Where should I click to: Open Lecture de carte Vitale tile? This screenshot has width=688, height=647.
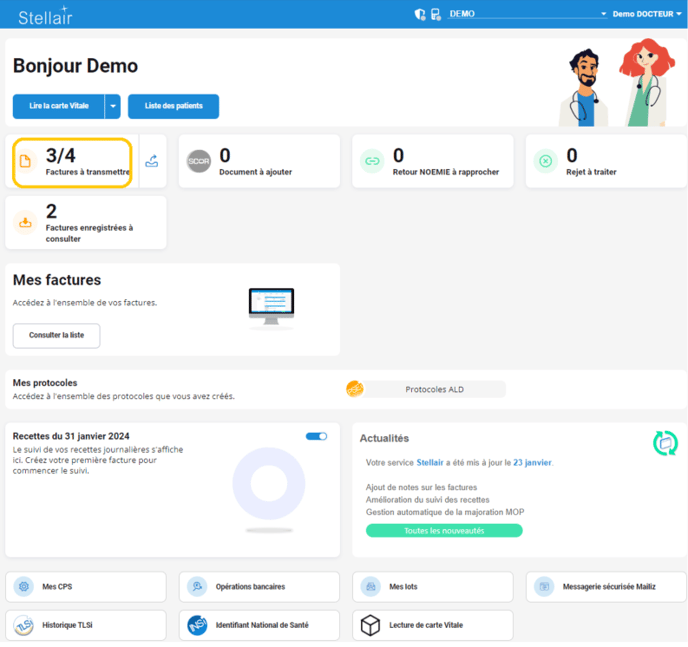click(432, 625)
